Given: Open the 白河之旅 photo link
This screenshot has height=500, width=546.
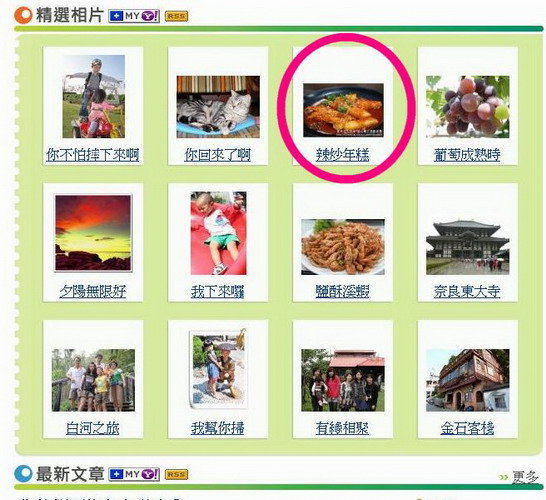Looking at the screenshot, I should 93,428.
